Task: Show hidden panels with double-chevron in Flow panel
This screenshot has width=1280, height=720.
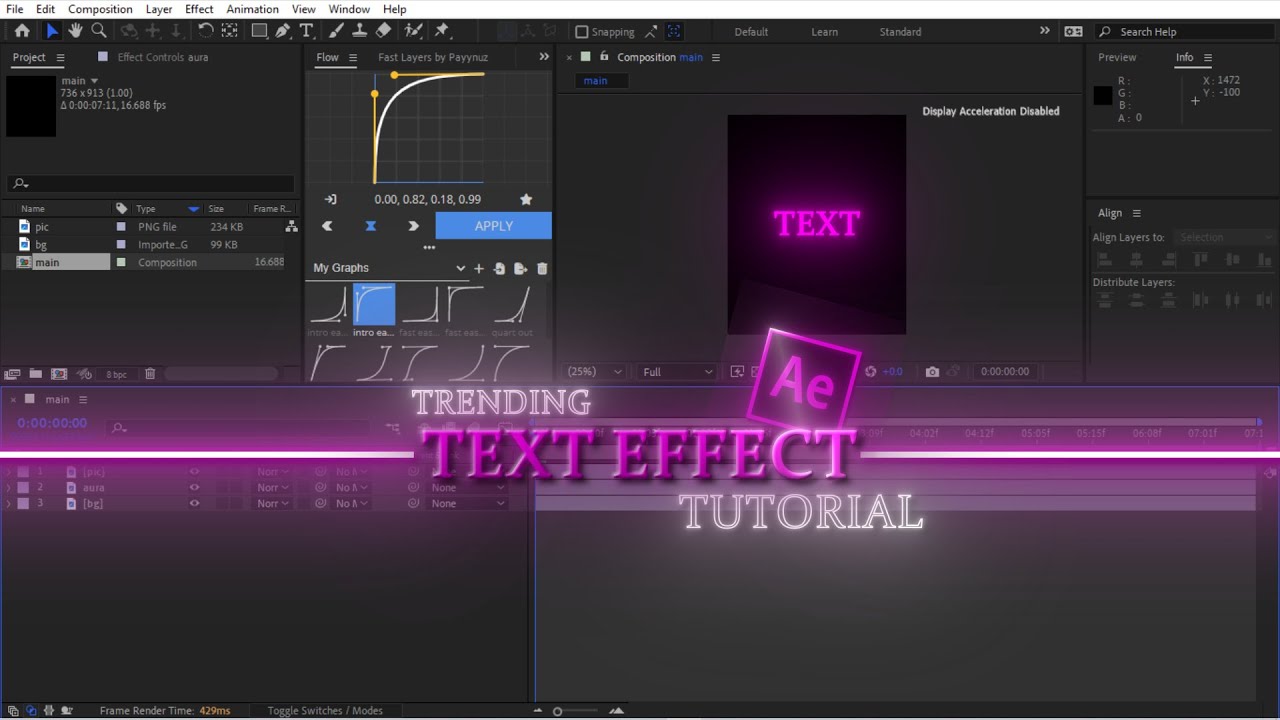Action: pos(544,57)
